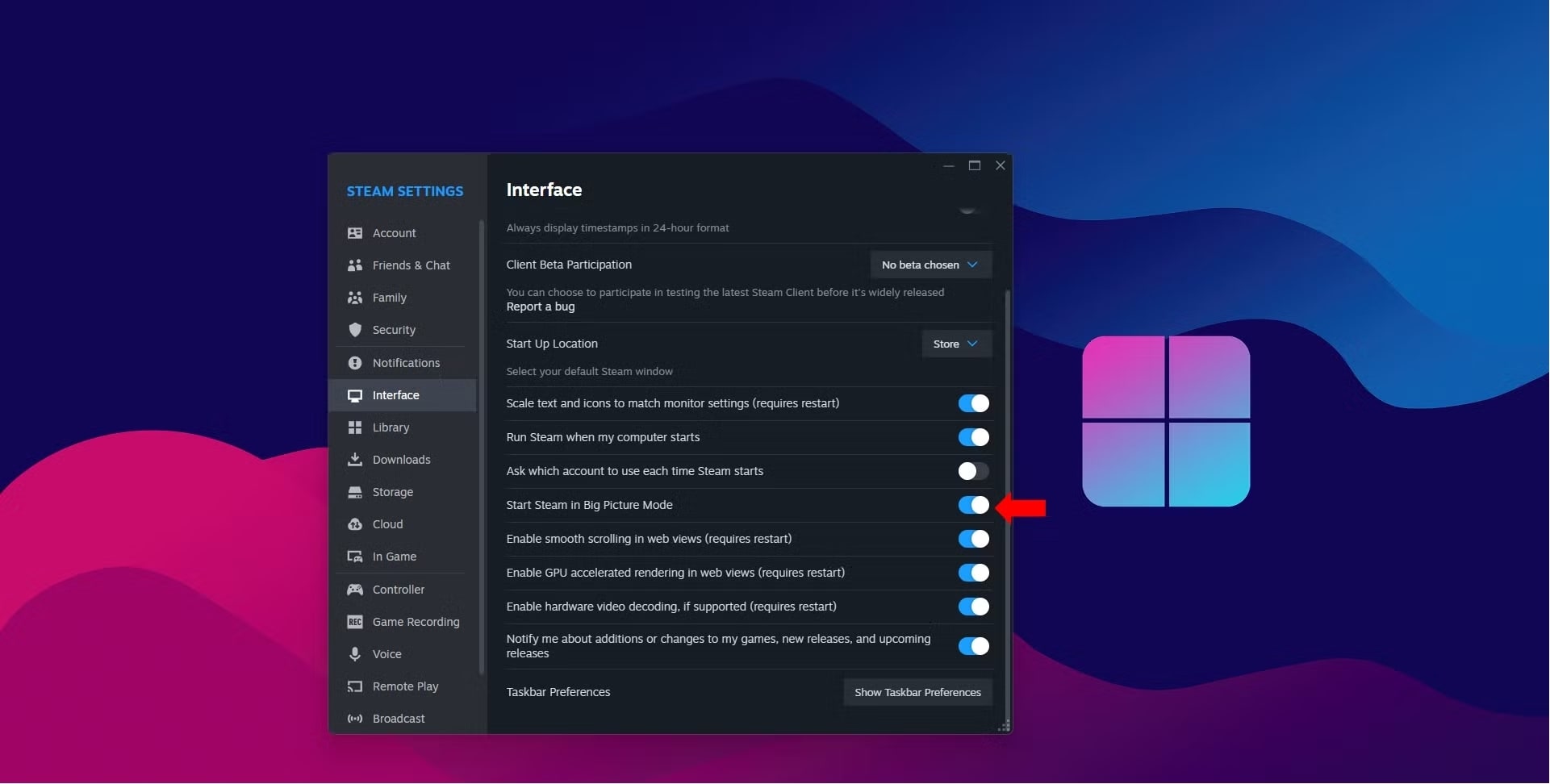This screenshot has width=1550, height=784.
Task: Click 'Always display timestamps in 24-hour format' text
Action: (617, 228)
